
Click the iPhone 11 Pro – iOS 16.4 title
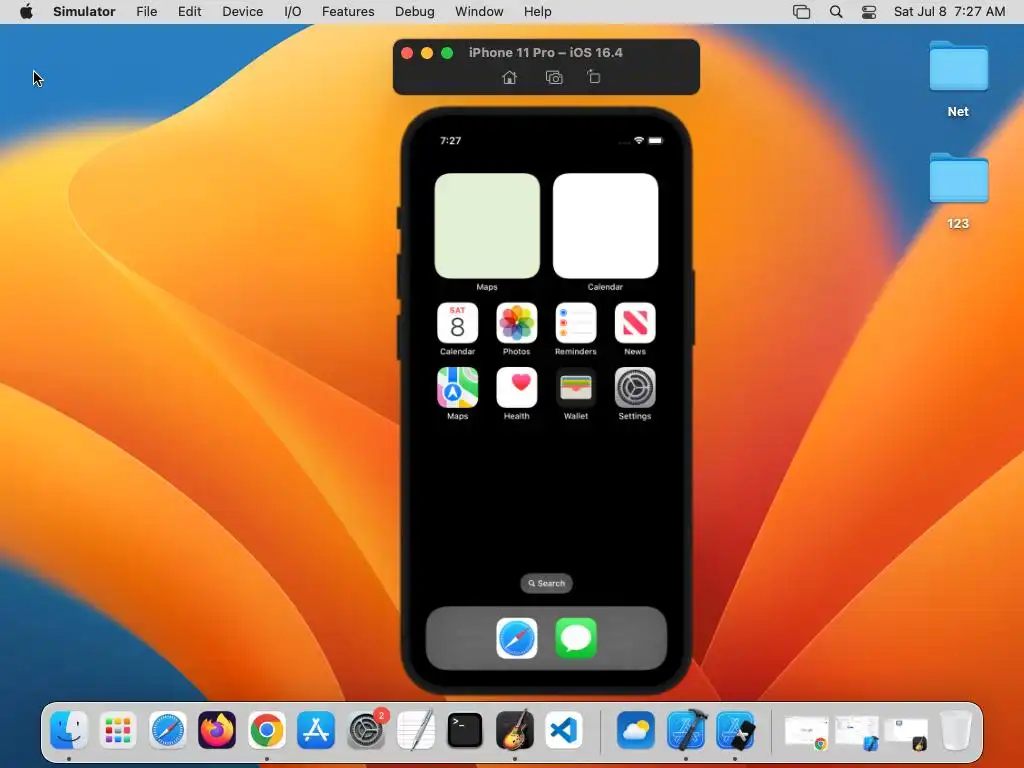pos(545,53)
